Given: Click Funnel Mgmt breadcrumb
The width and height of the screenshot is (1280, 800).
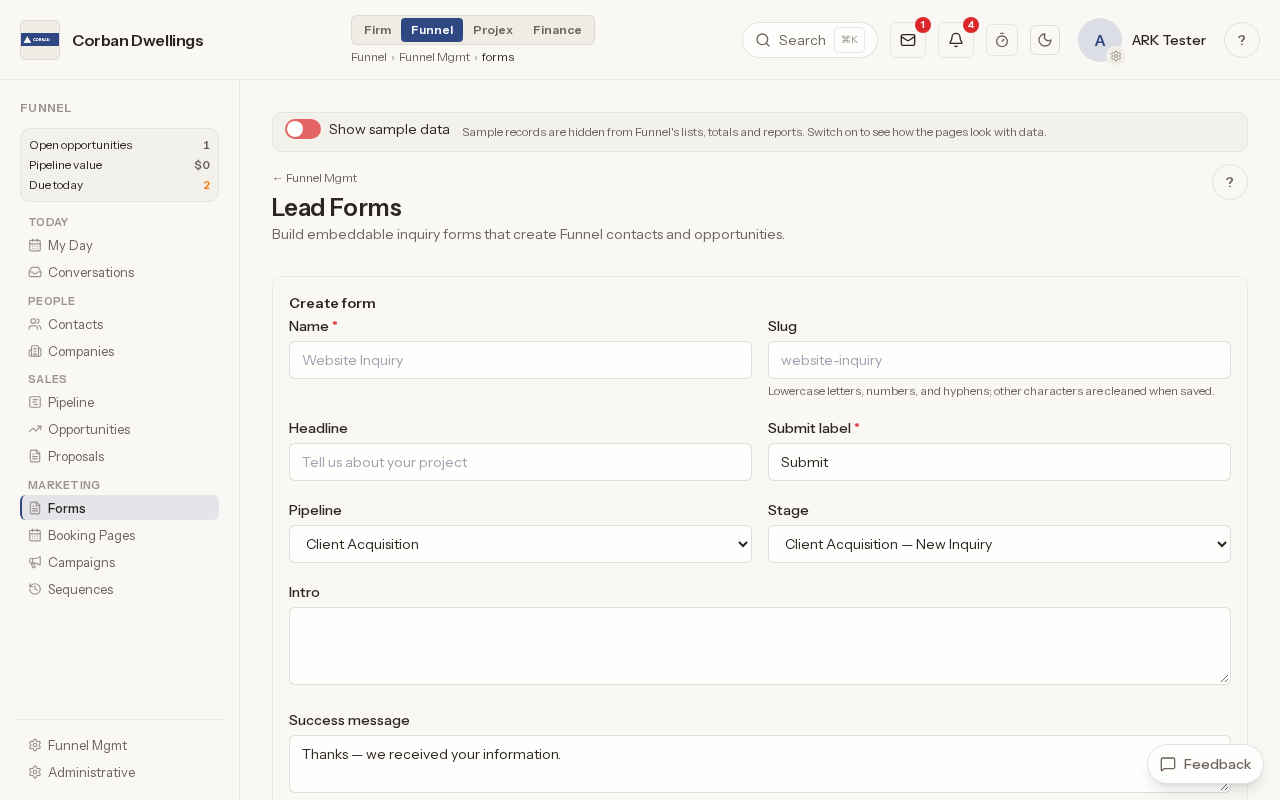Looking at the screenshot, I should (434, 57).
